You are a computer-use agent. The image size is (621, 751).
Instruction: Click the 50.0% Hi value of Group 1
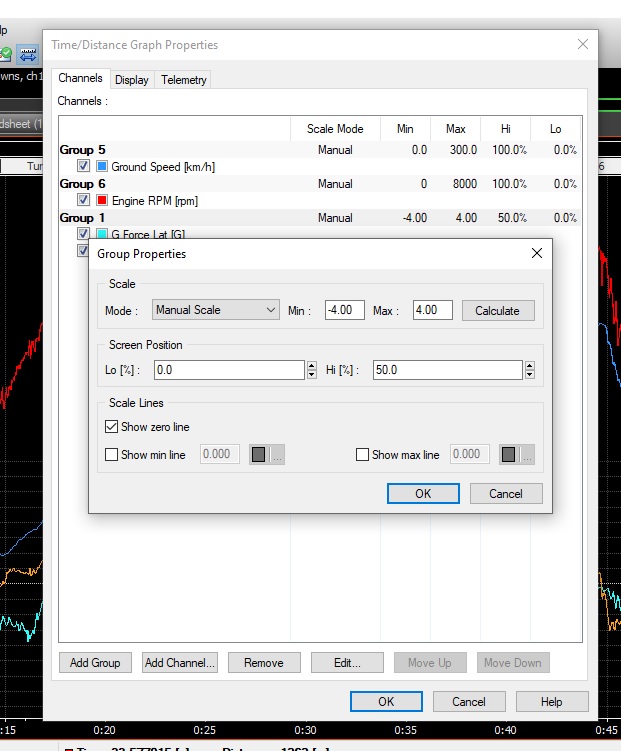point(512,218)
